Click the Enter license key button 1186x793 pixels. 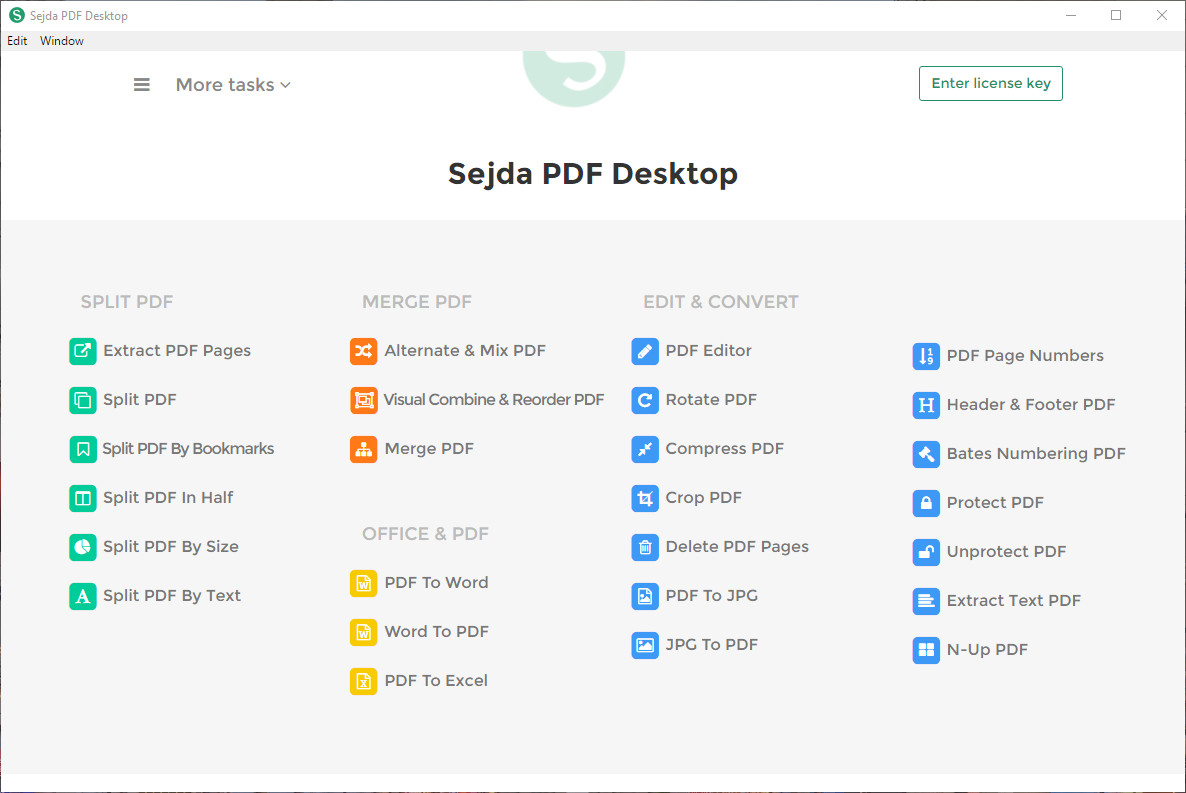tap(991, 83)
